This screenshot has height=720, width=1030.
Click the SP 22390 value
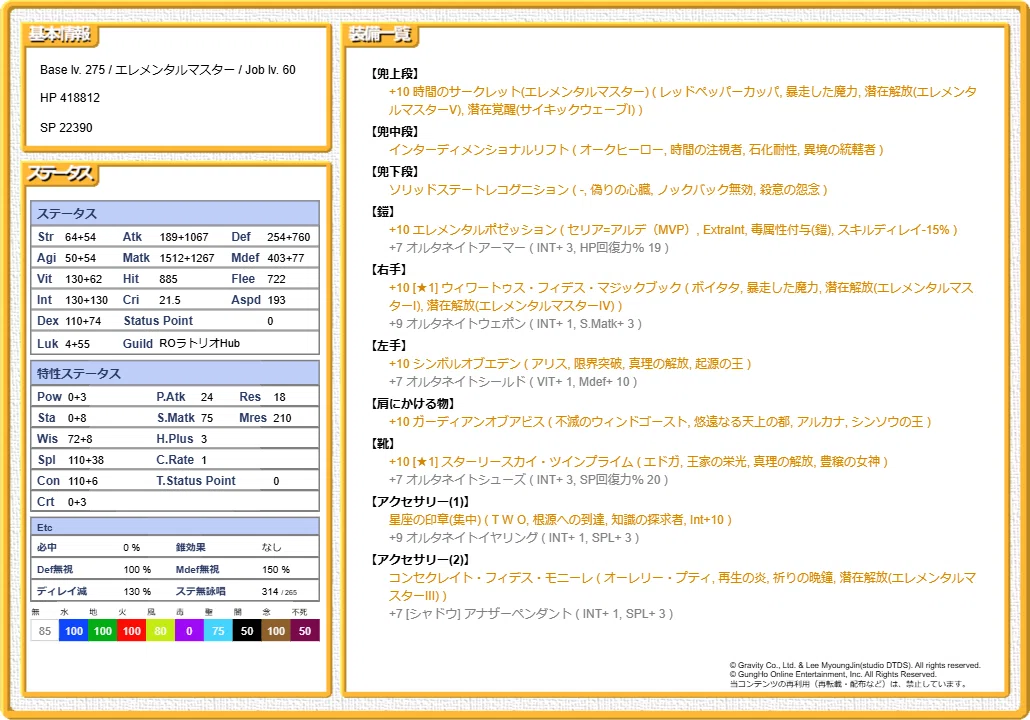click(x=66, y=127)
